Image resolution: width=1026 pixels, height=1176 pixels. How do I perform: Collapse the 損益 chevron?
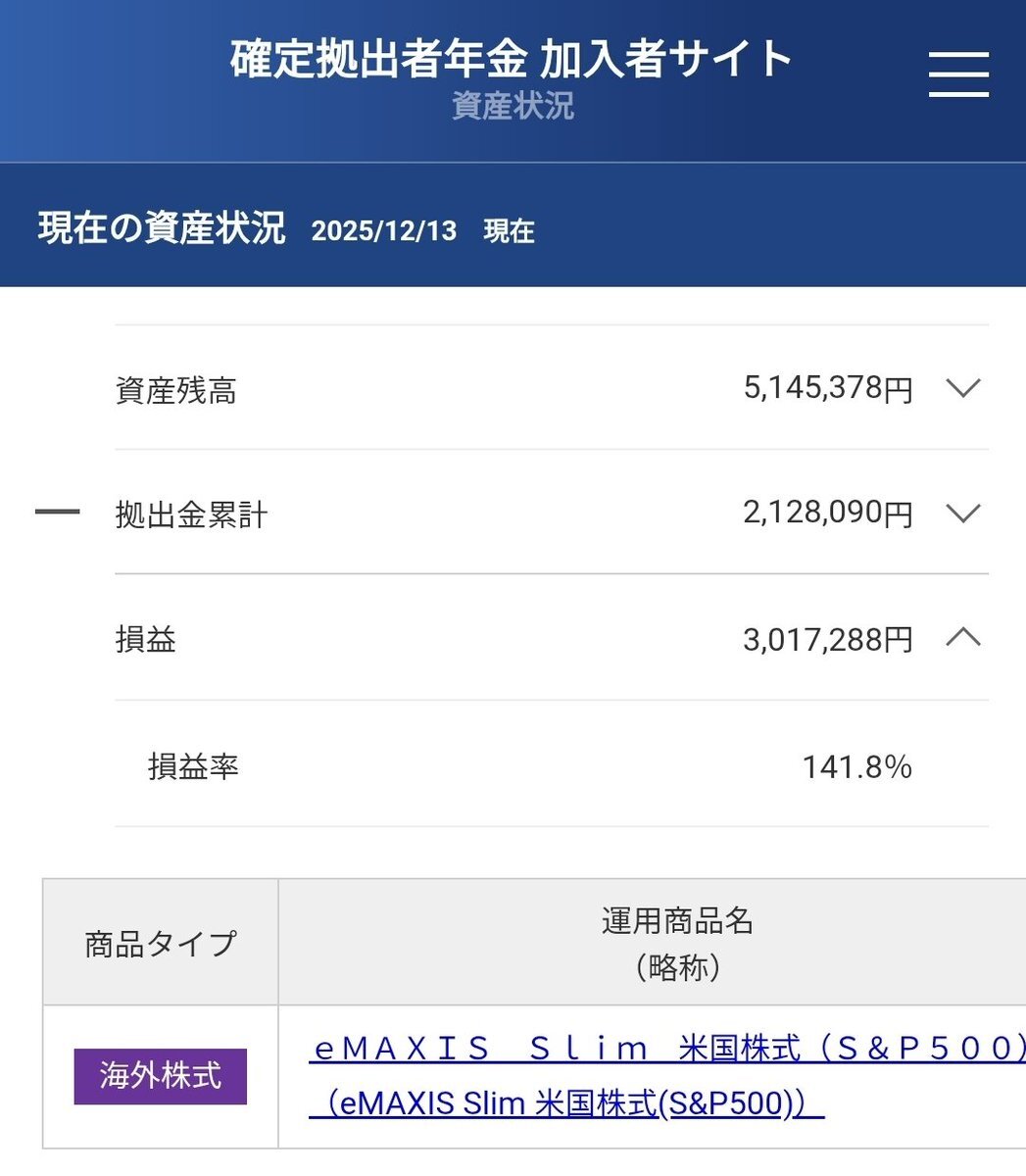click(963, 639)
